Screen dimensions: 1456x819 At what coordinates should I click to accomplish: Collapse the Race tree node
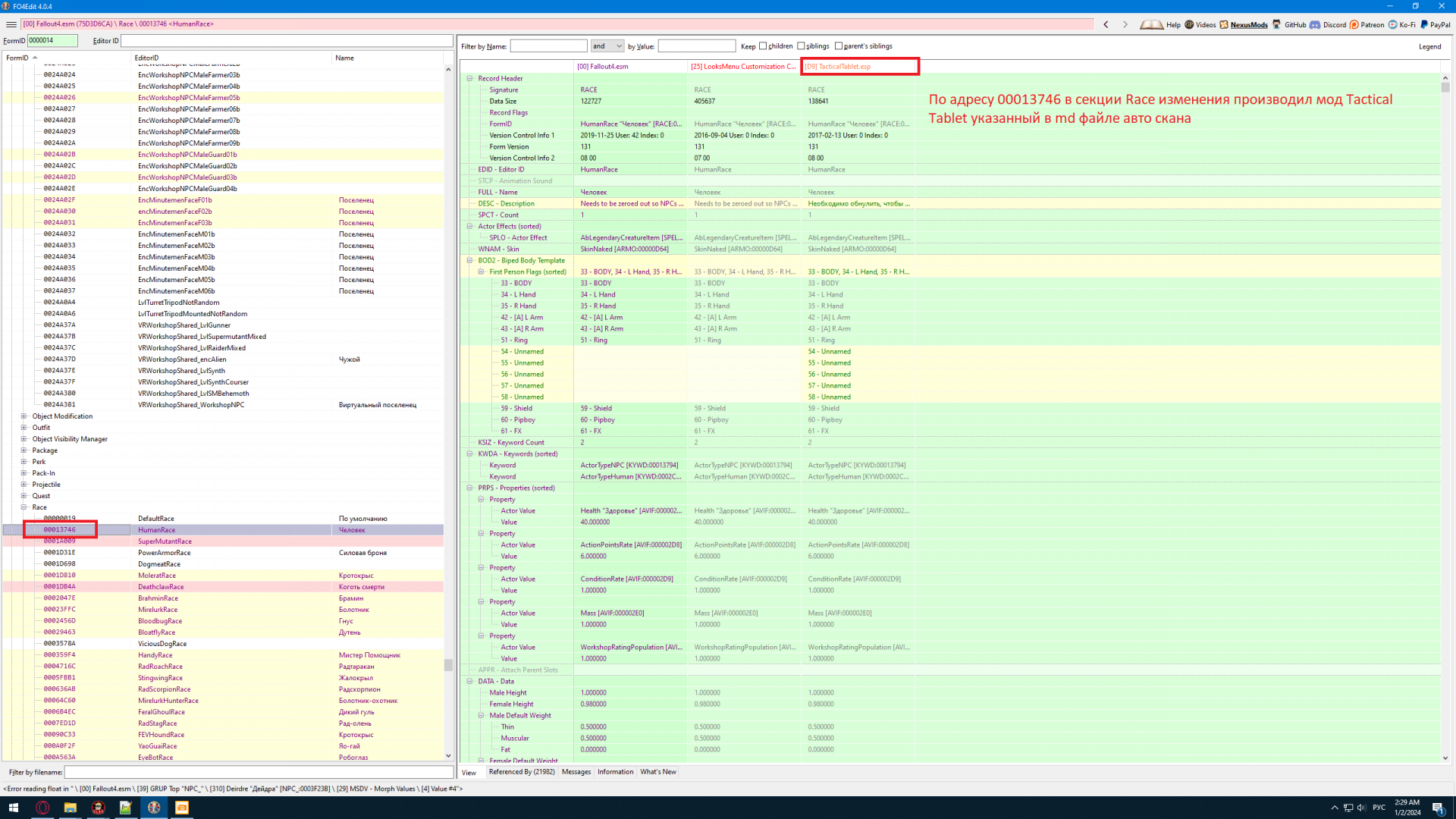pyautogui.click(x=24, y=507)
